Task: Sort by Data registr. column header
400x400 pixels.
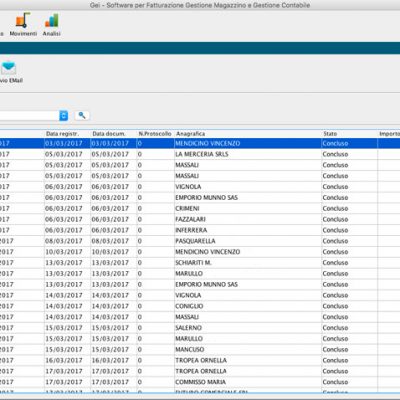Action: point(63,134)
